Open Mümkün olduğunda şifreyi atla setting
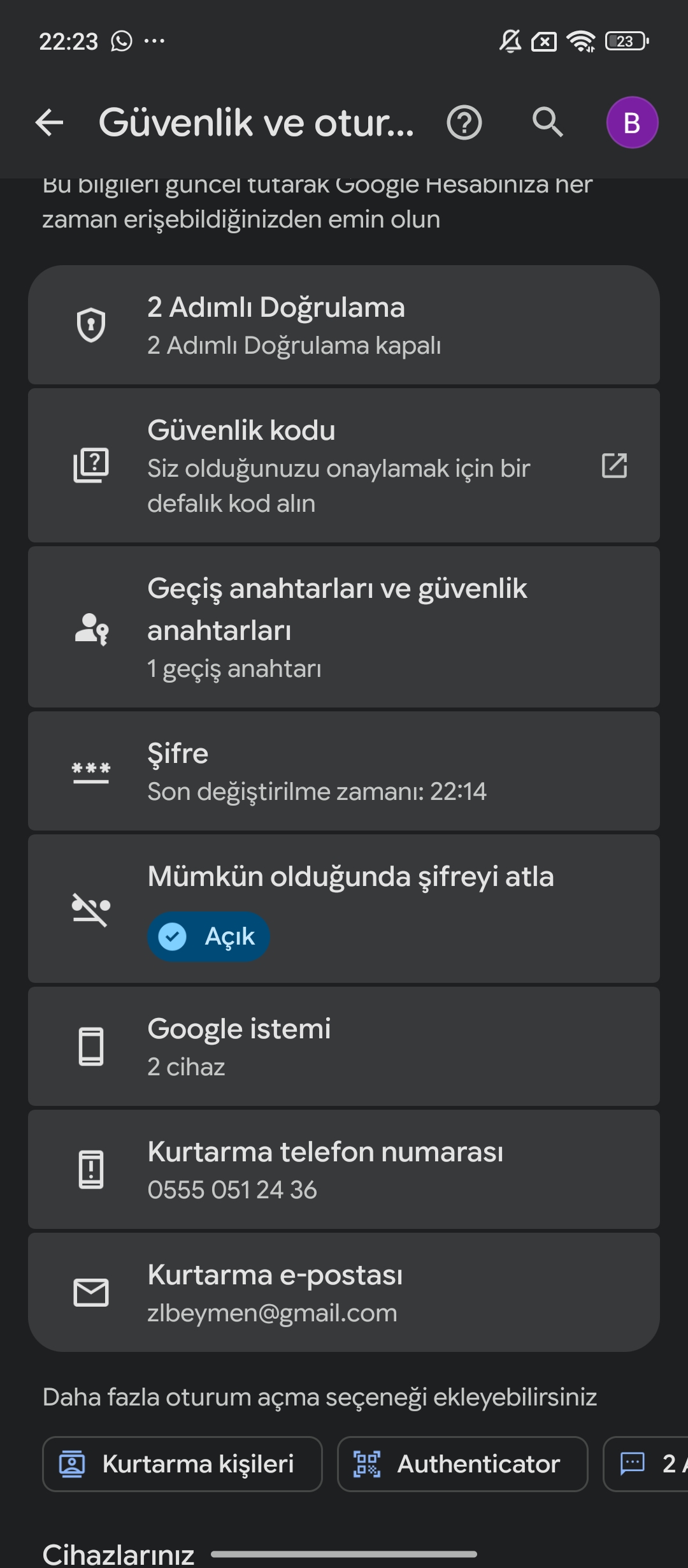 (x=344, y=908)
